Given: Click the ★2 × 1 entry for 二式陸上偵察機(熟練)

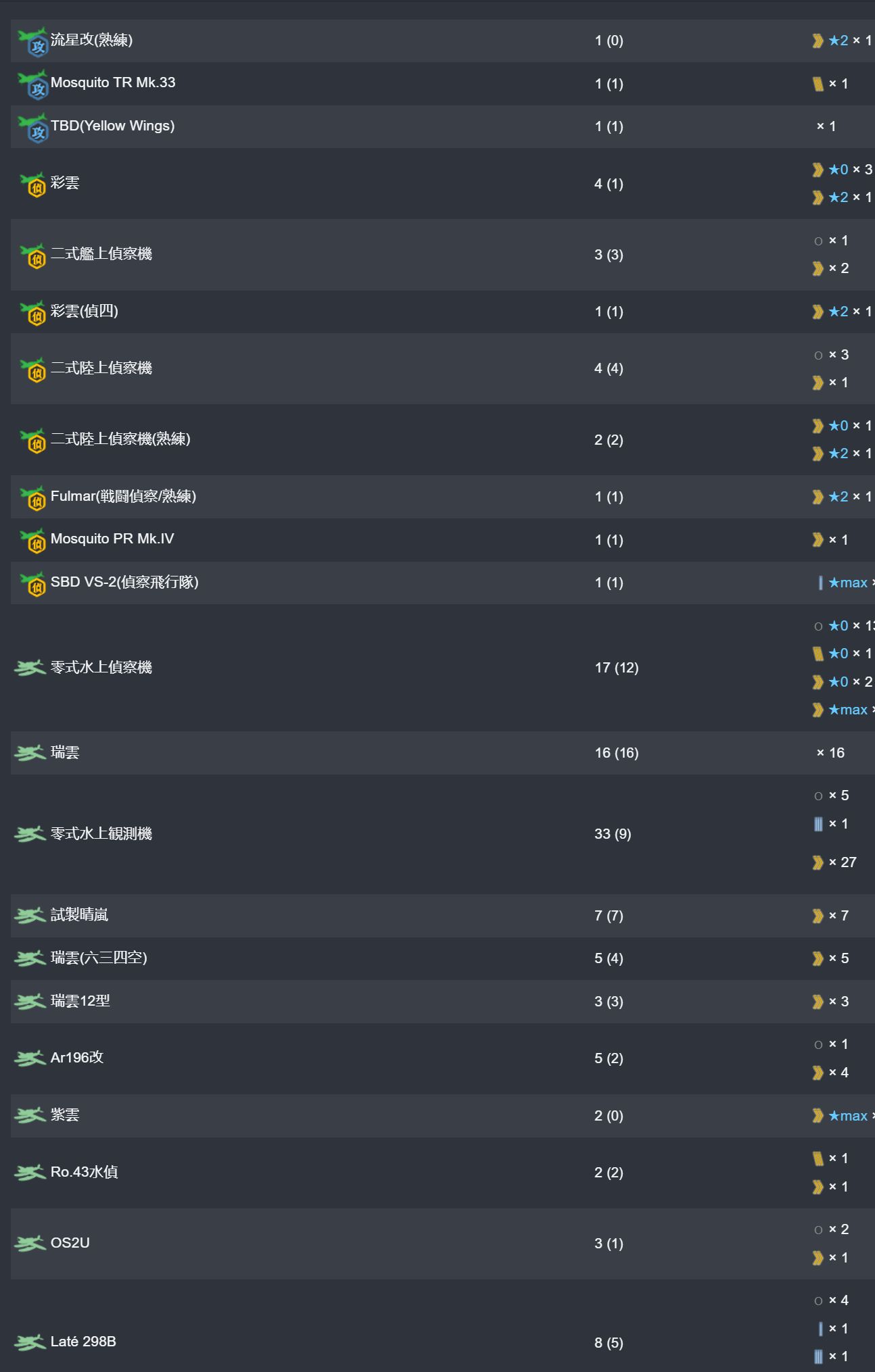Looking at the screenshot, I should click(x=843, y=454).
